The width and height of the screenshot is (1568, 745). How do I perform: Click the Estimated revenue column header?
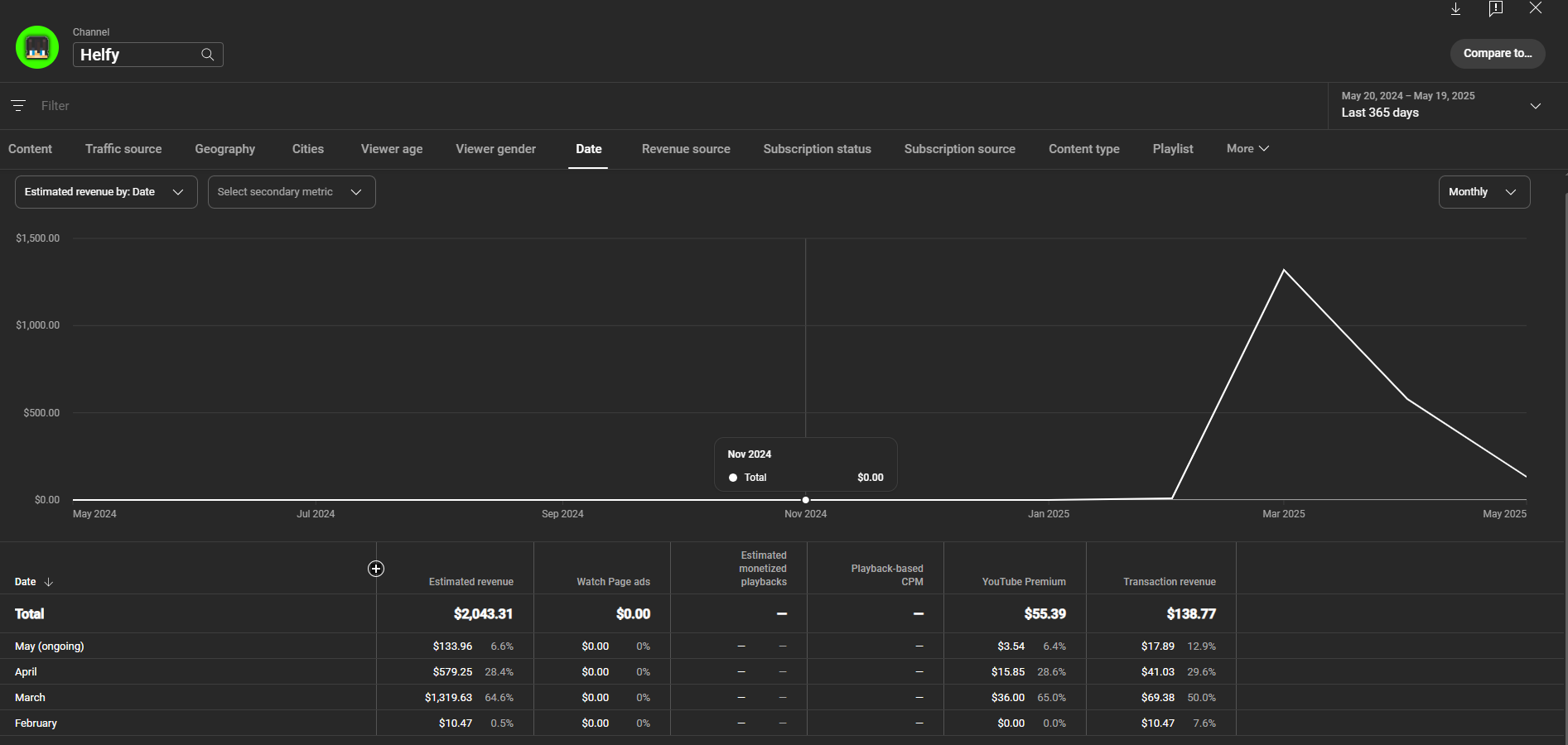[471, 582]
